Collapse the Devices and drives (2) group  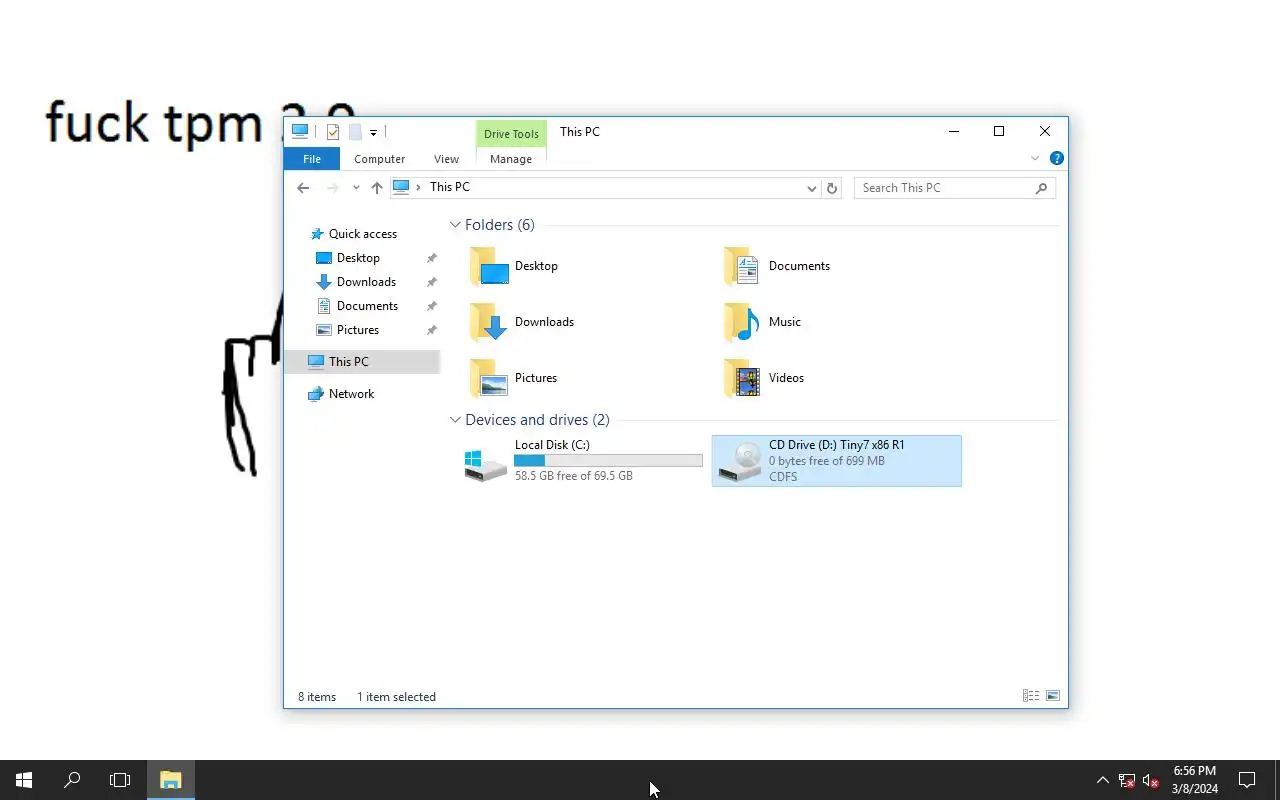click(455, 420)
